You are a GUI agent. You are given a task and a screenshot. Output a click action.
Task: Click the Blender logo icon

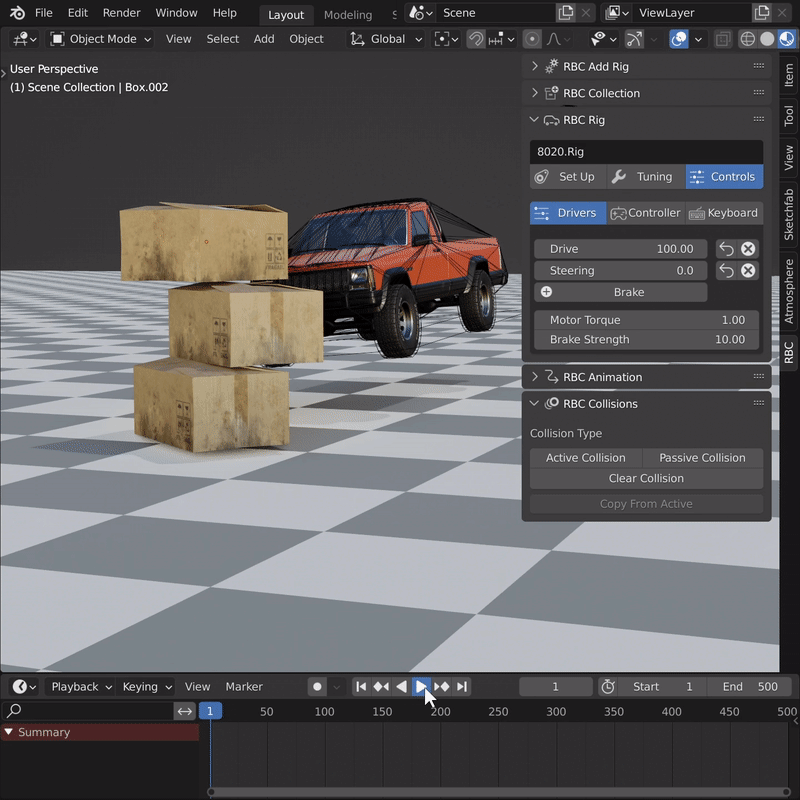[x=17, y=13]
